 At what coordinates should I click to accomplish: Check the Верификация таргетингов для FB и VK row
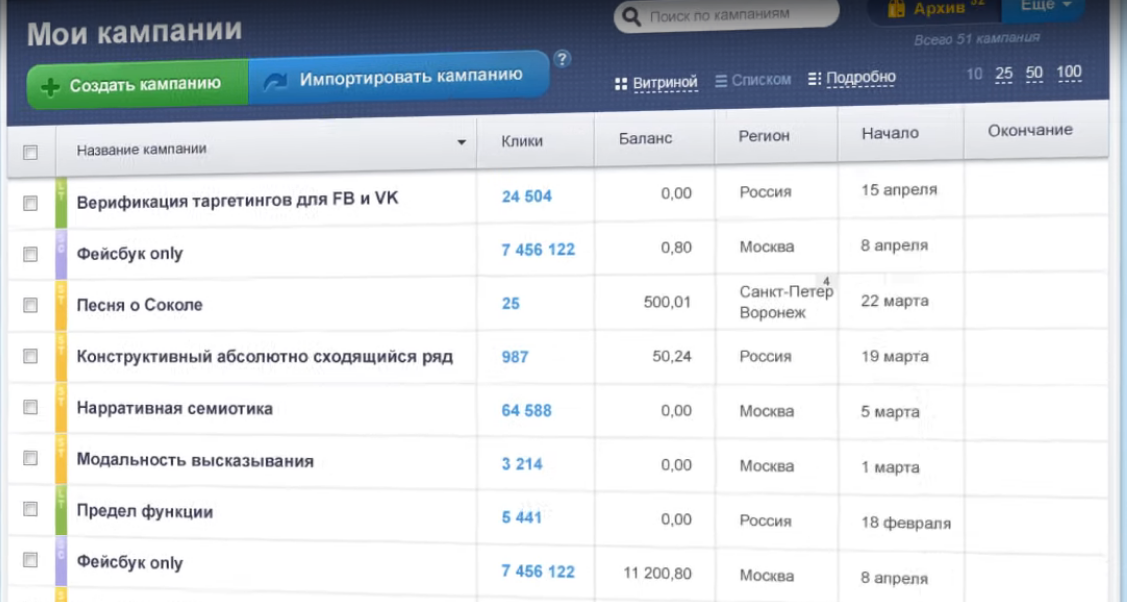pos(30,203)
